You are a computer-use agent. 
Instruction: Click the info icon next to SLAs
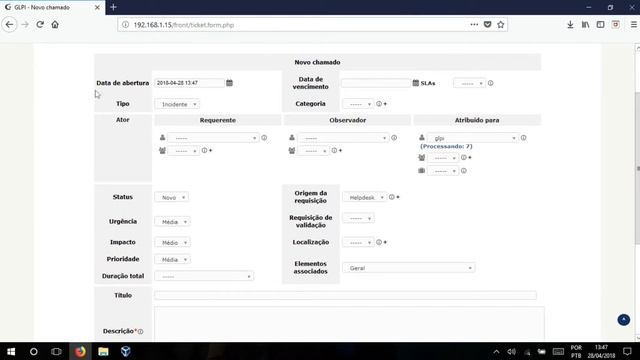coord(491,83)
